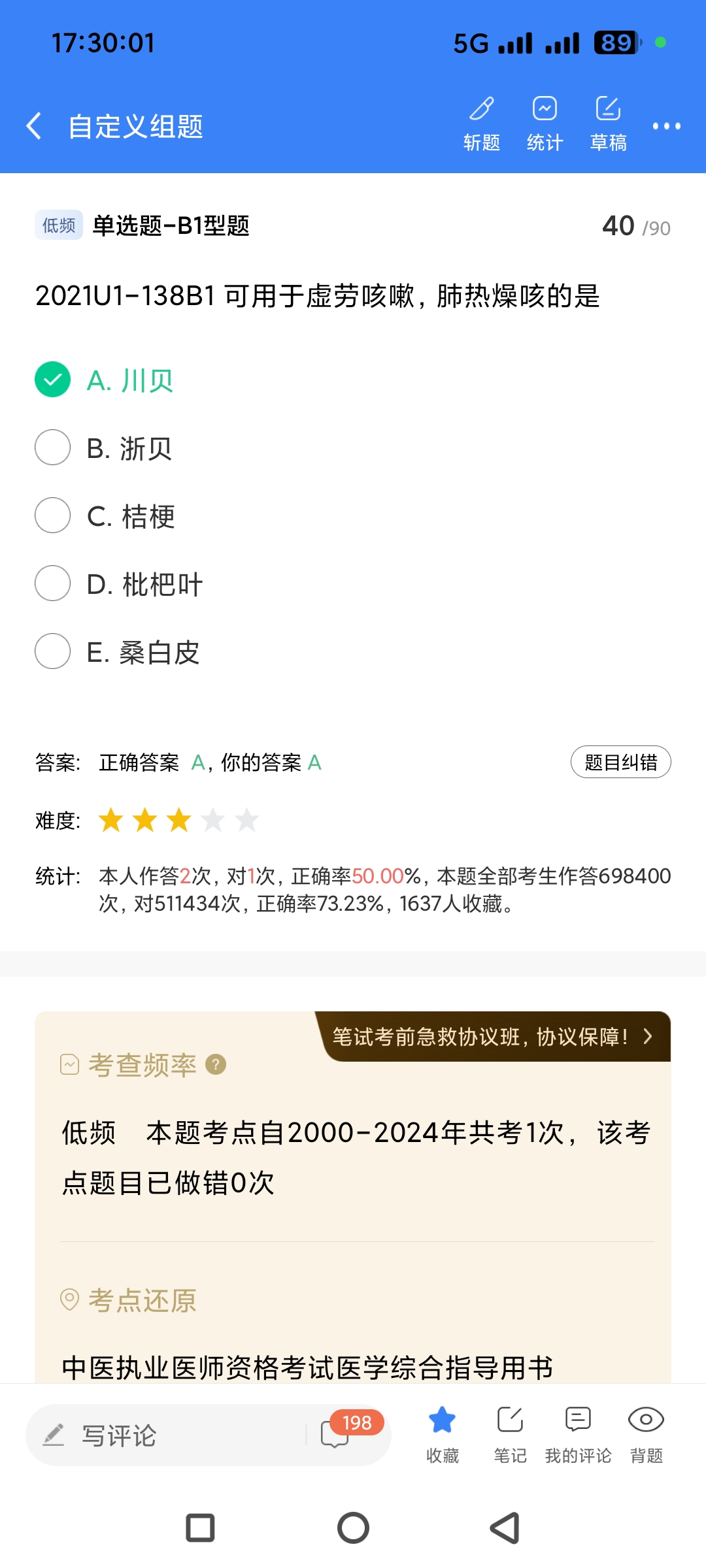Open the 草稿 draft pad icon
The width and height of the screenshot is (706, 1568).
coord(608,110)
